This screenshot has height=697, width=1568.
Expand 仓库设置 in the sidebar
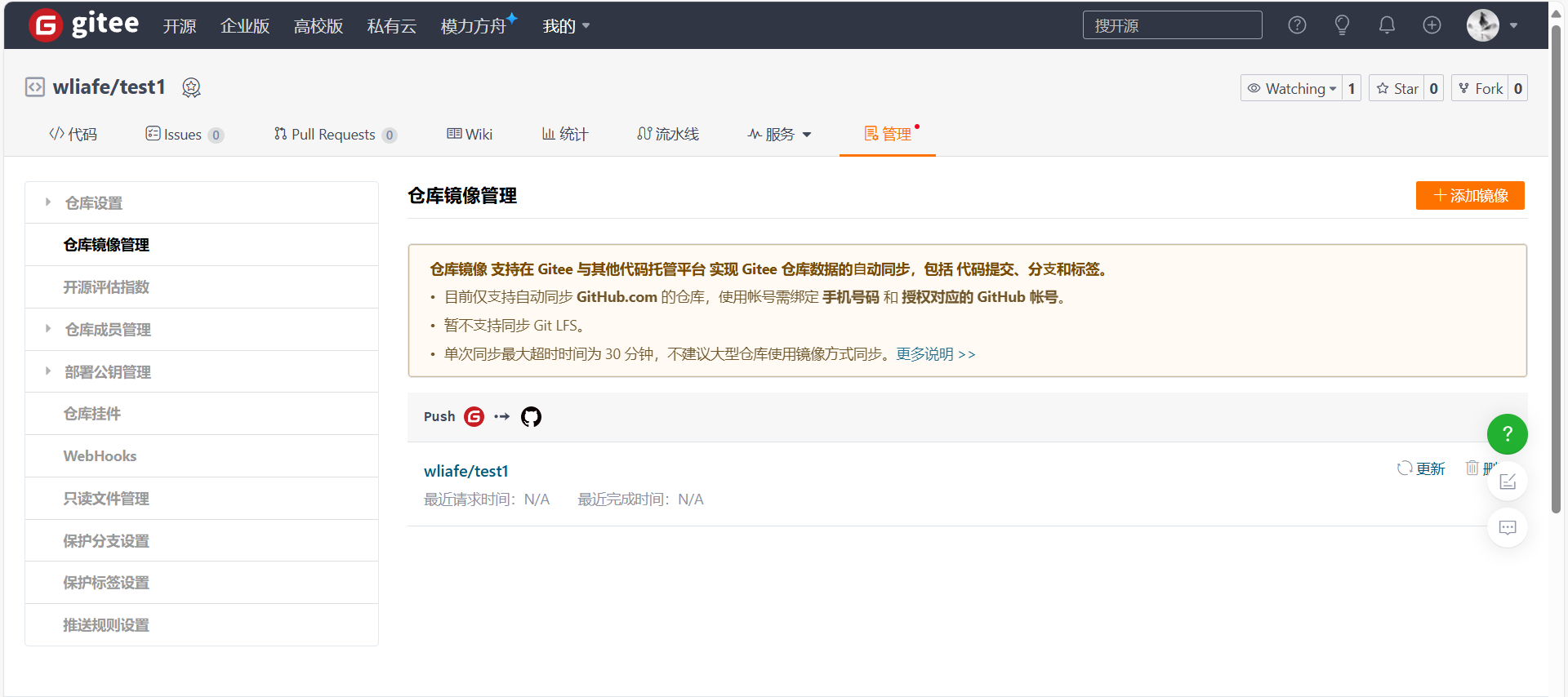94,203
